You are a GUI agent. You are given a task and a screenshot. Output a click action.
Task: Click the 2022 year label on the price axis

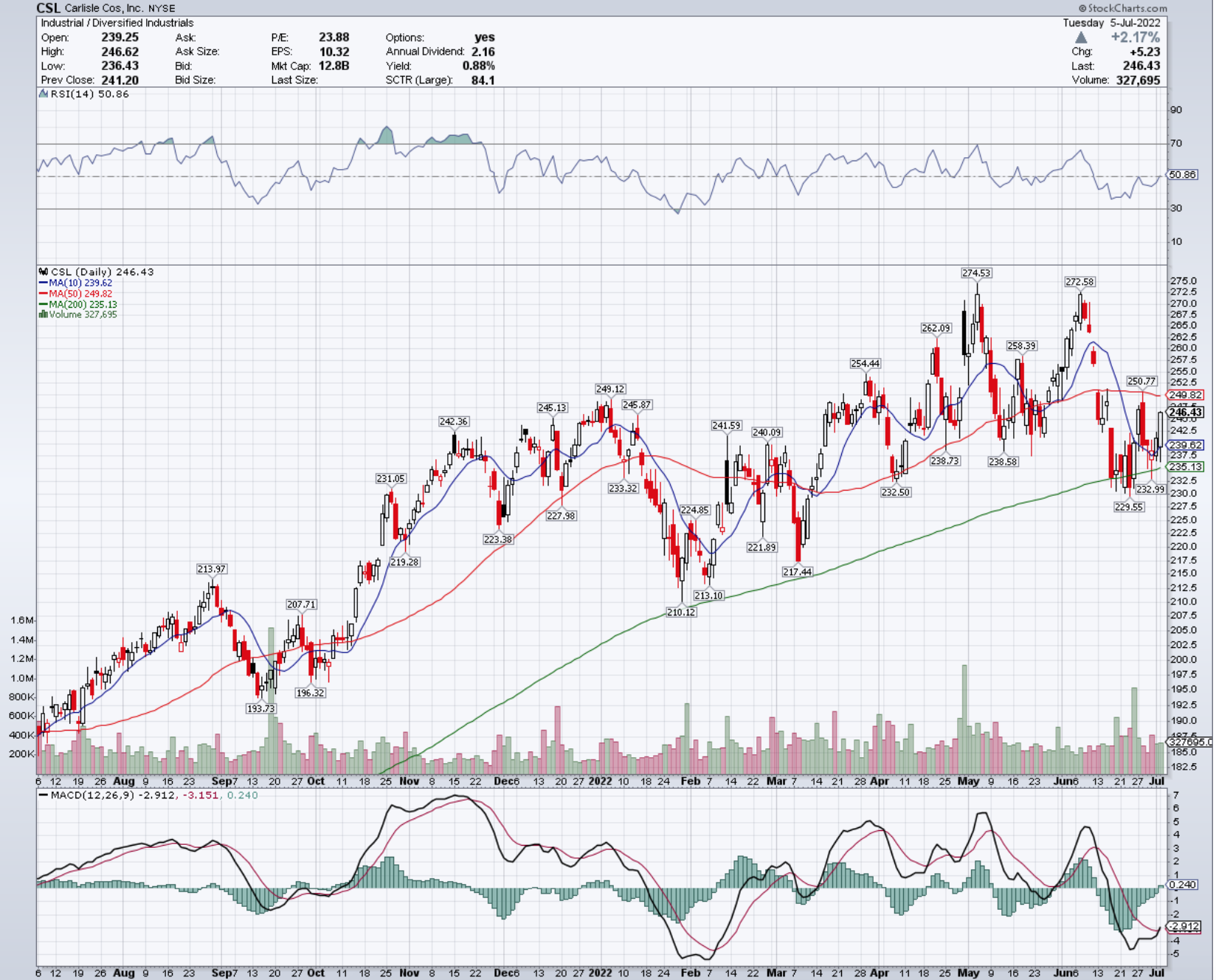pos(600,781)
